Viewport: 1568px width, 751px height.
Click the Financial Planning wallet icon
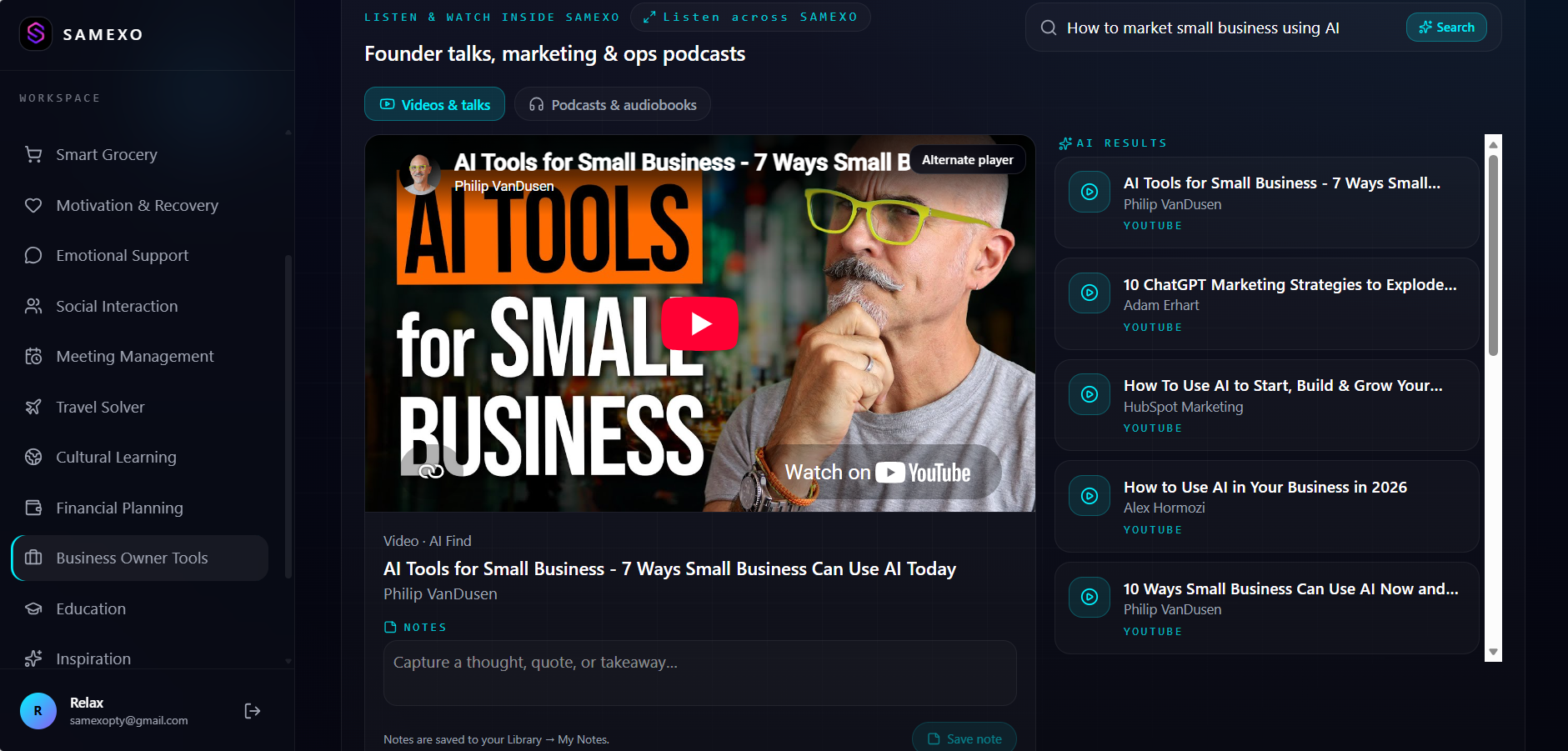pyautogui.click(x=33, y=508)
